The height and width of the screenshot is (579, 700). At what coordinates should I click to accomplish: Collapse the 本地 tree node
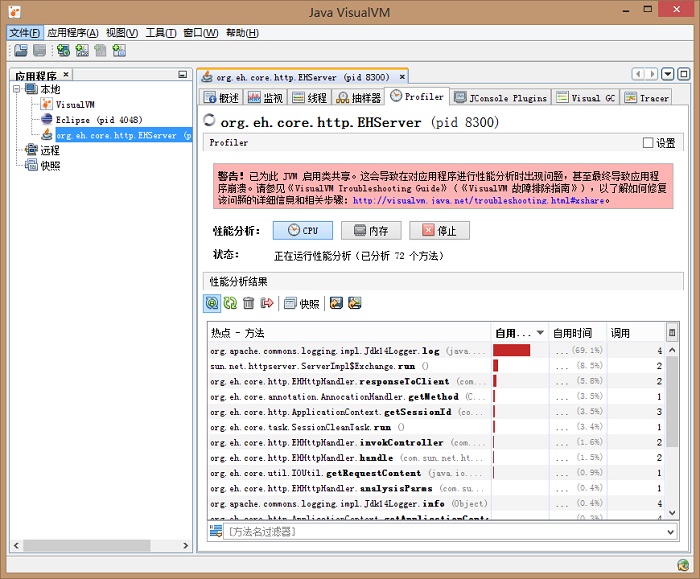pyautogui.click(x=18, y=89)
